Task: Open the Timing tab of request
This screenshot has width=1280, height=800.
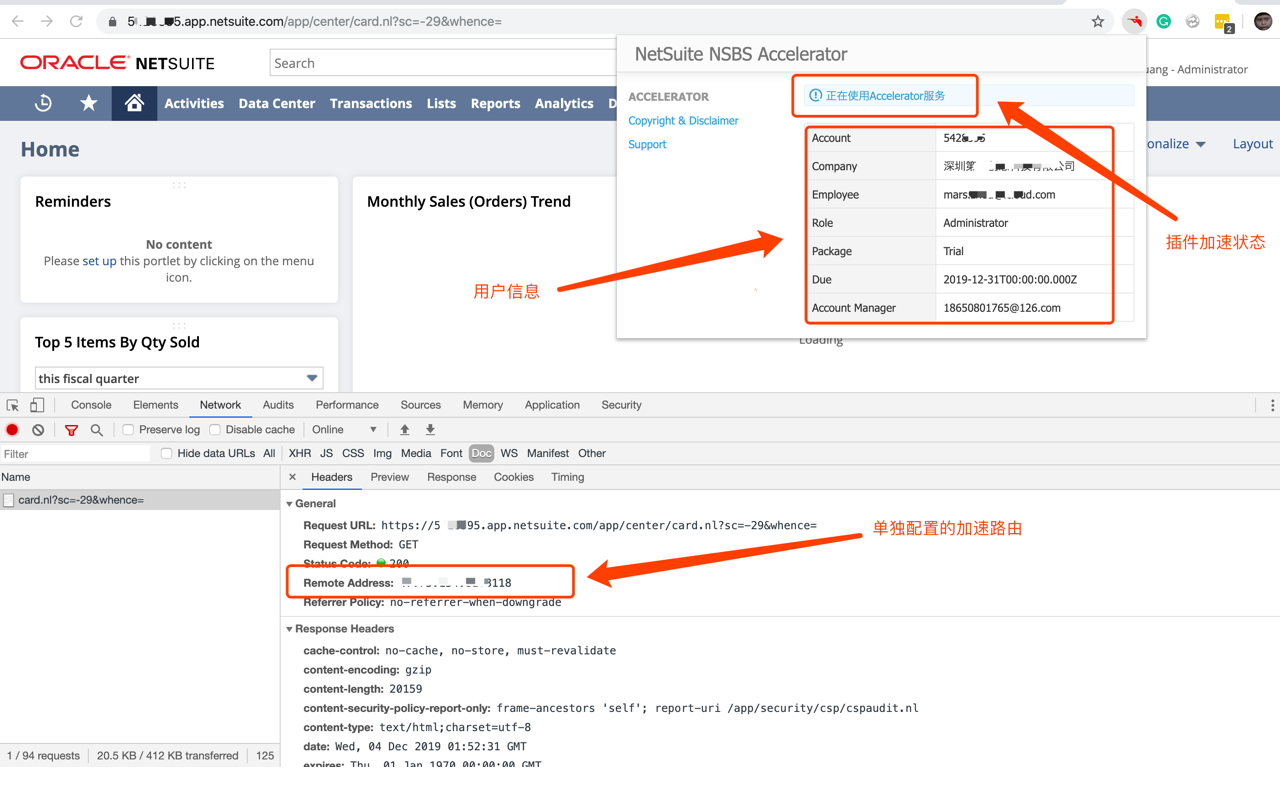Action: click(x=567, y=477)
